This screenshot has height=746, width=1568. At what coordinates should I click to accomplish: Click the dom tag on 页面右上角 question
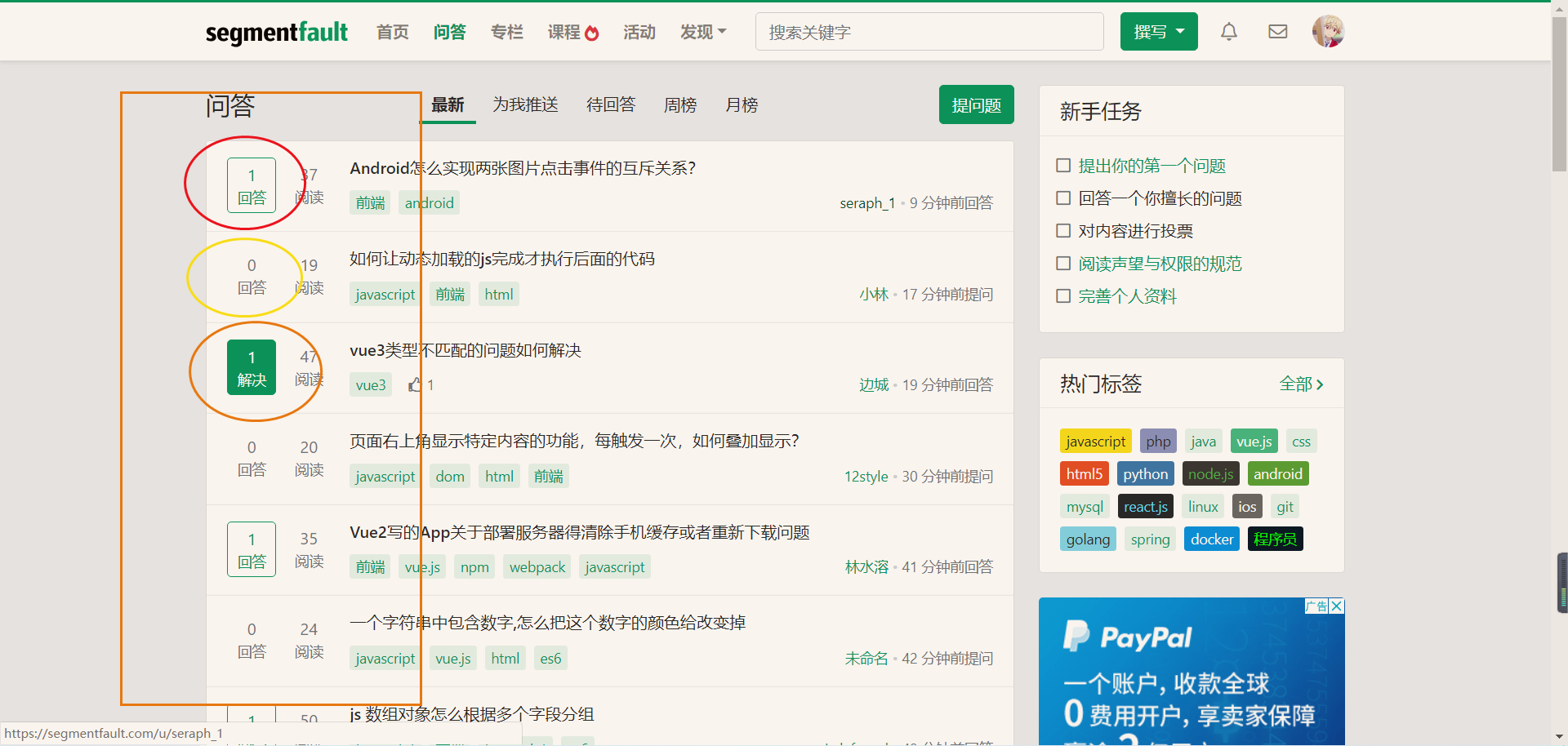[450, 476]
